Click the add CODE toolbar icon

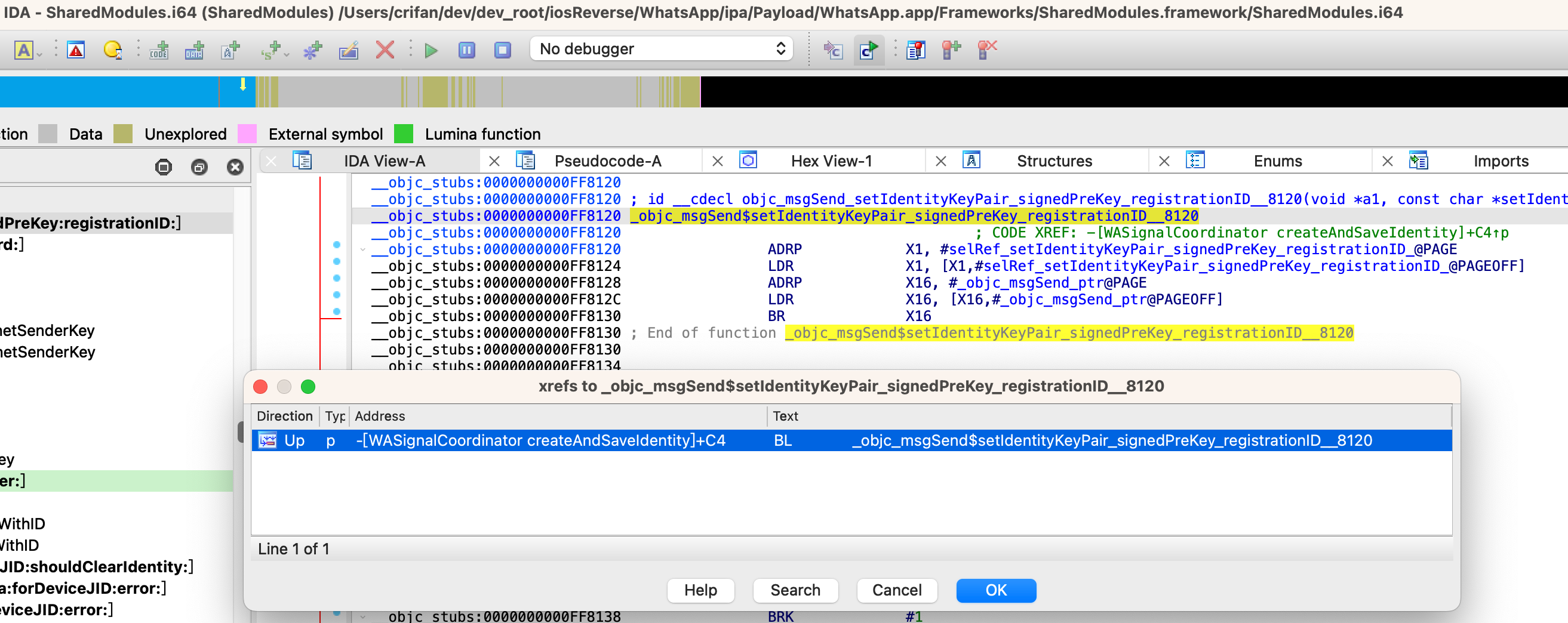(x=159, y=50)
